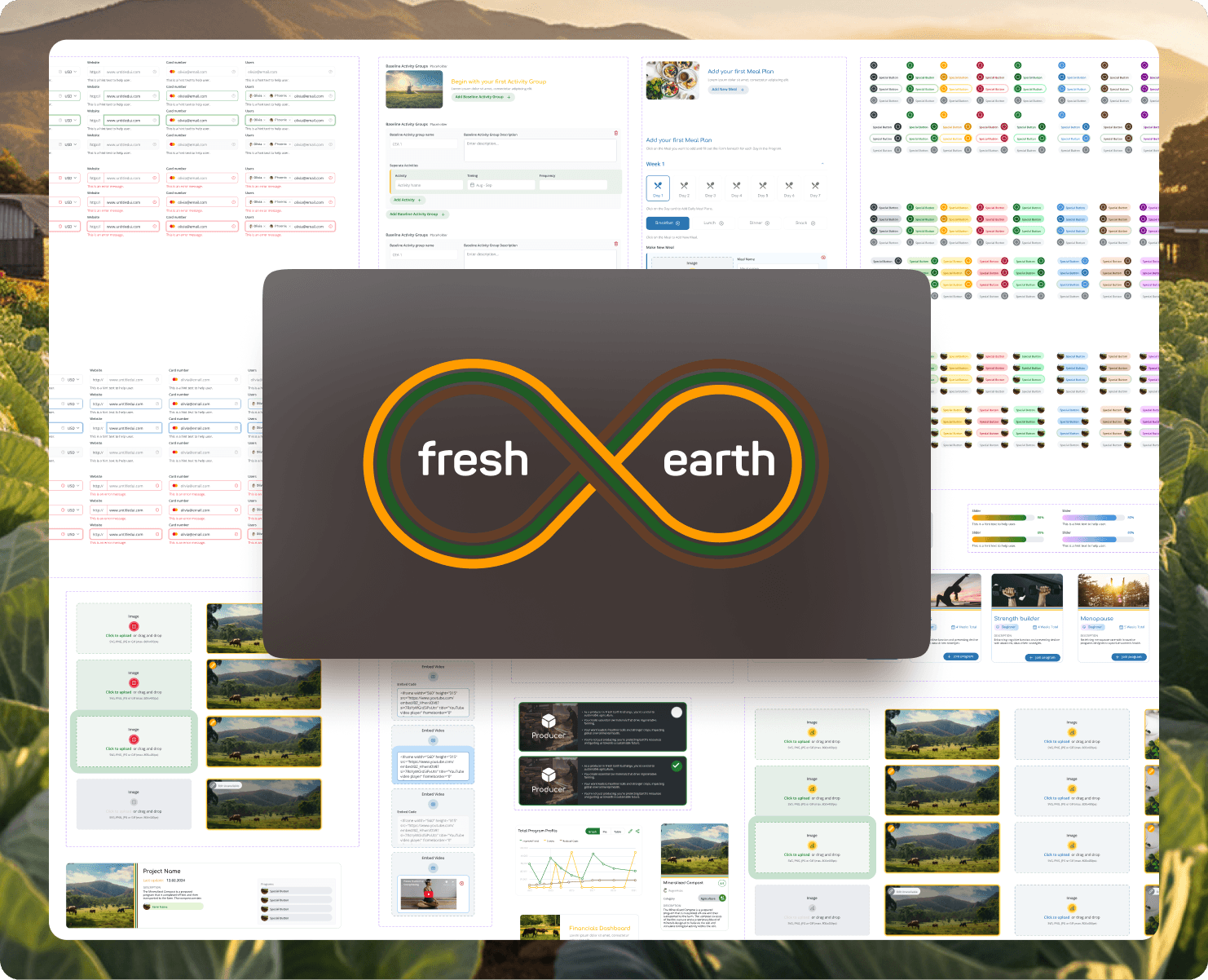Switch chart view to the Pie tab
This screenshot has width=1208, height=980.
pos(605,832)
